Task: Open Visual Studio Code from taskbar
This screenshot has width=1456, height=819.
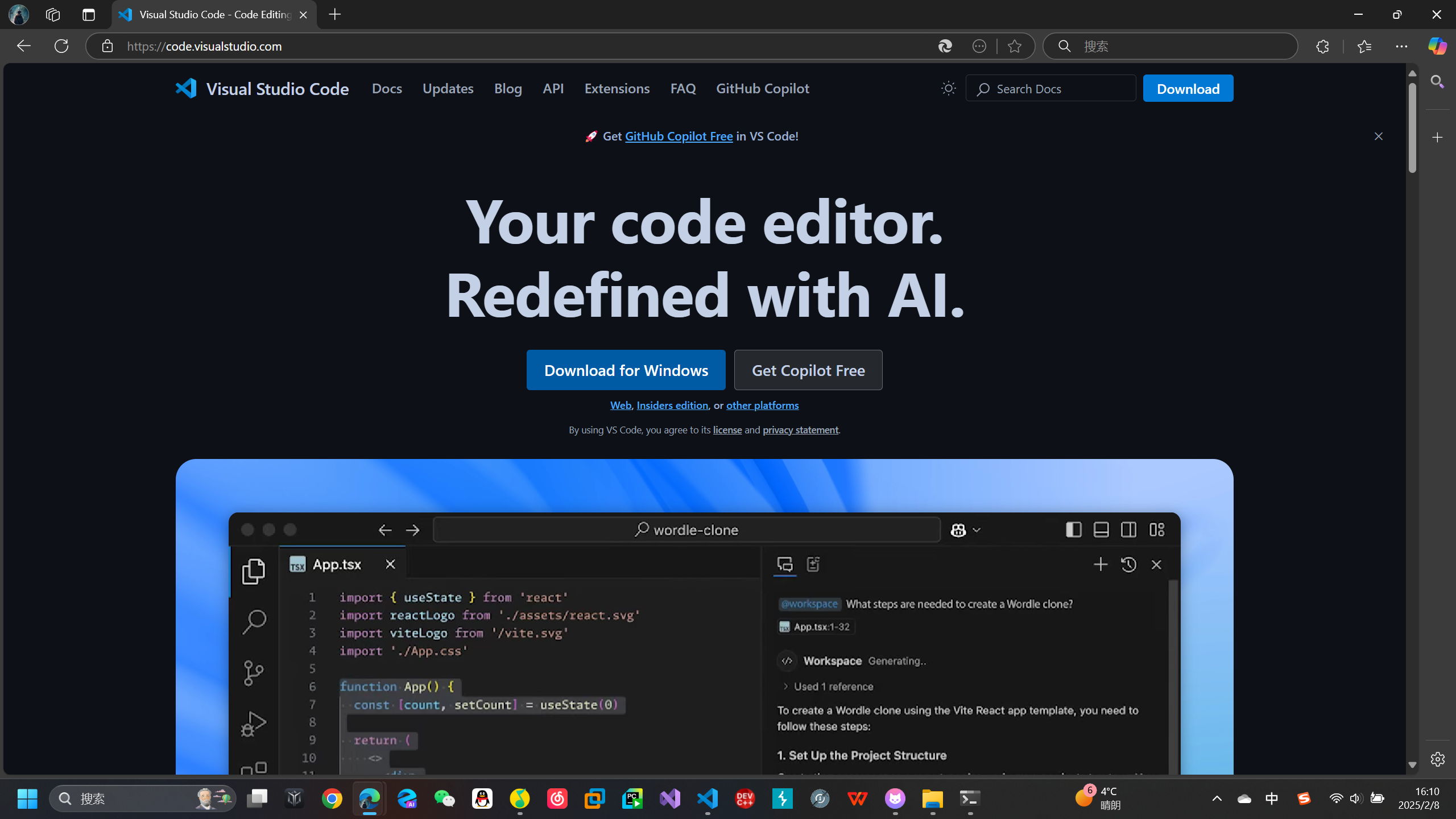Action: (x=708, y=799)
